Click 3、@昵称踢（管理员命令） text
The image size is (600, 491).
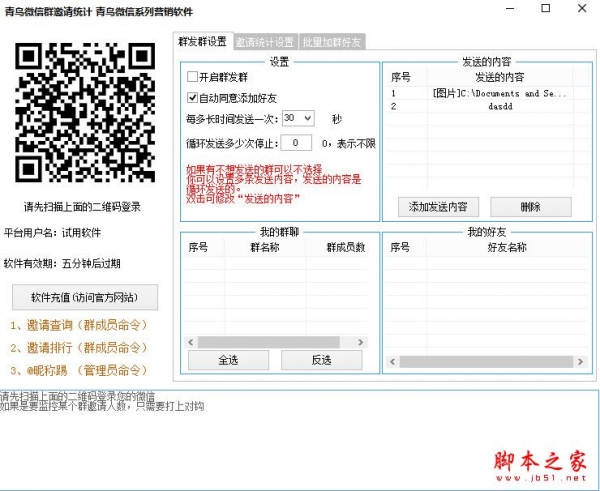click(79, 370)
